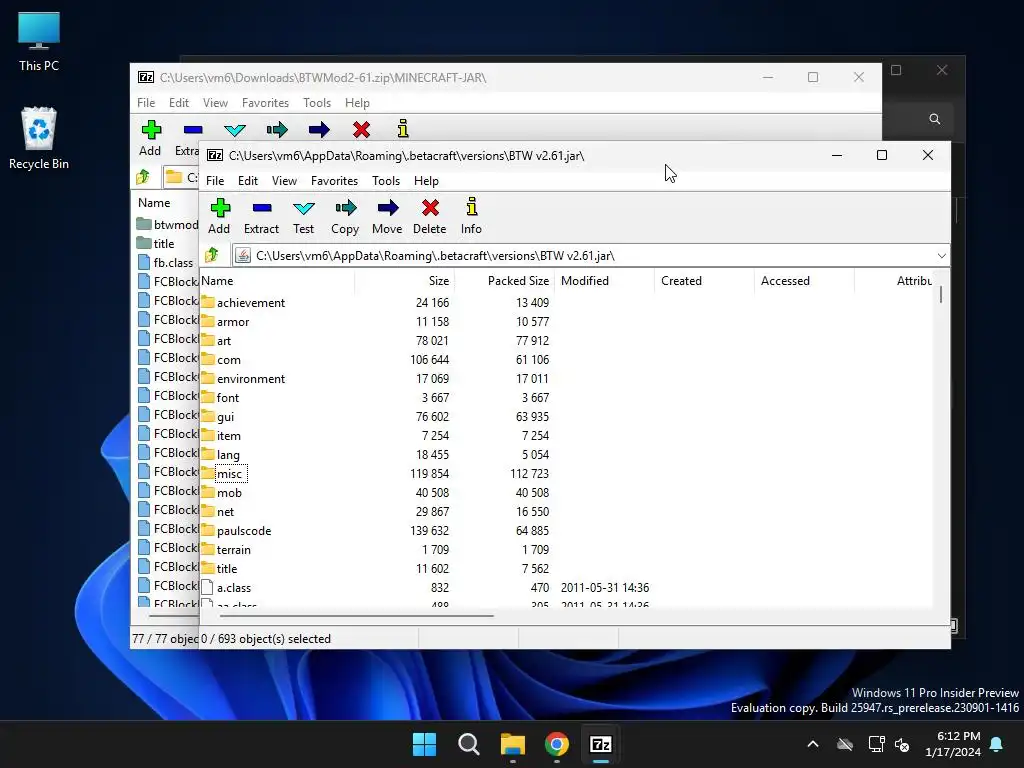Open the Favorites menu in front window
Viewport: 1024px width, 768px height.
(x=334, y=181)
